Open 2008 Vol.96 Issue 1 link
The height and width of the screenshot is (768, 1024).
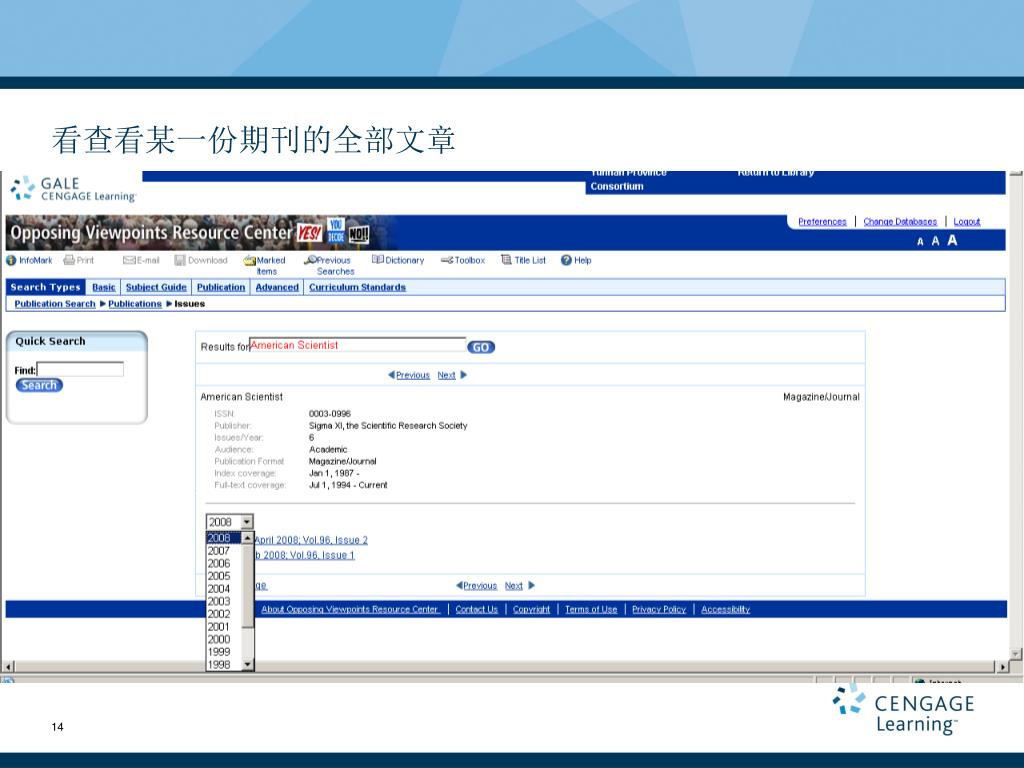tap(305, 555)
